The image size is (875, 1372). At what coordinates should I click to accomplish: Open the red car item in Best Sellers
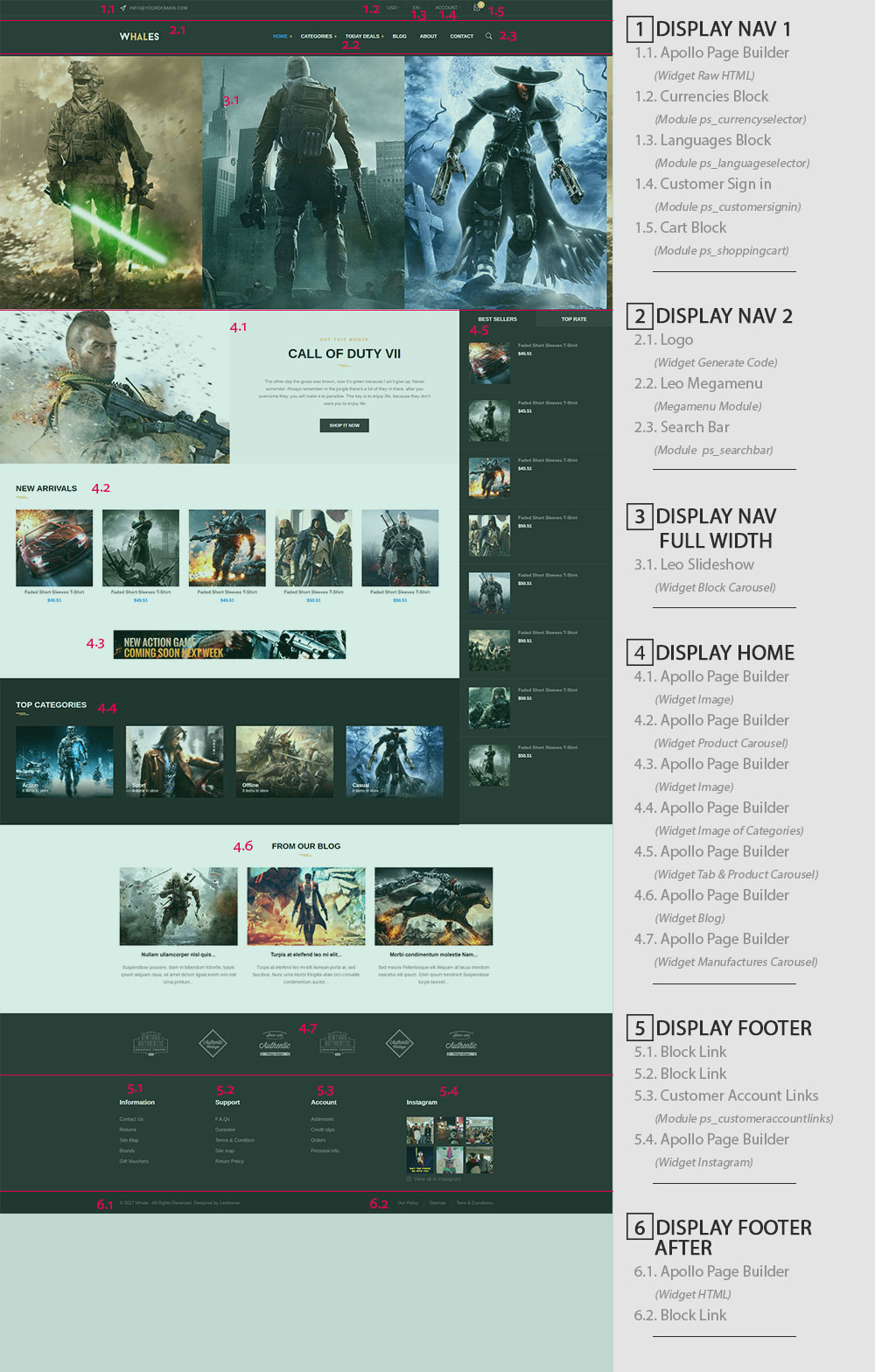tap(489, 362)
